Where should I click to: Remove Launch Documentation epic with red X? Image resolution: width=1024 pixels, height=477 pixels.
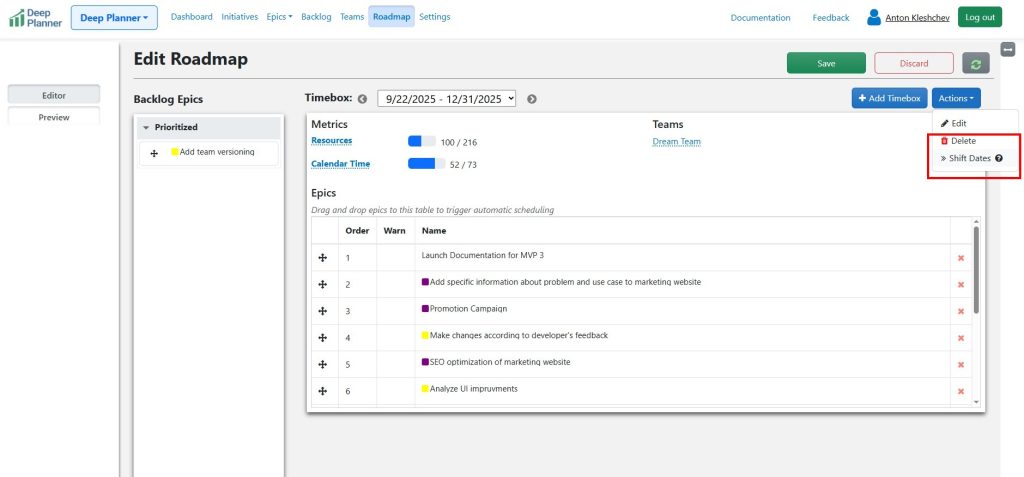pos(961,257)
